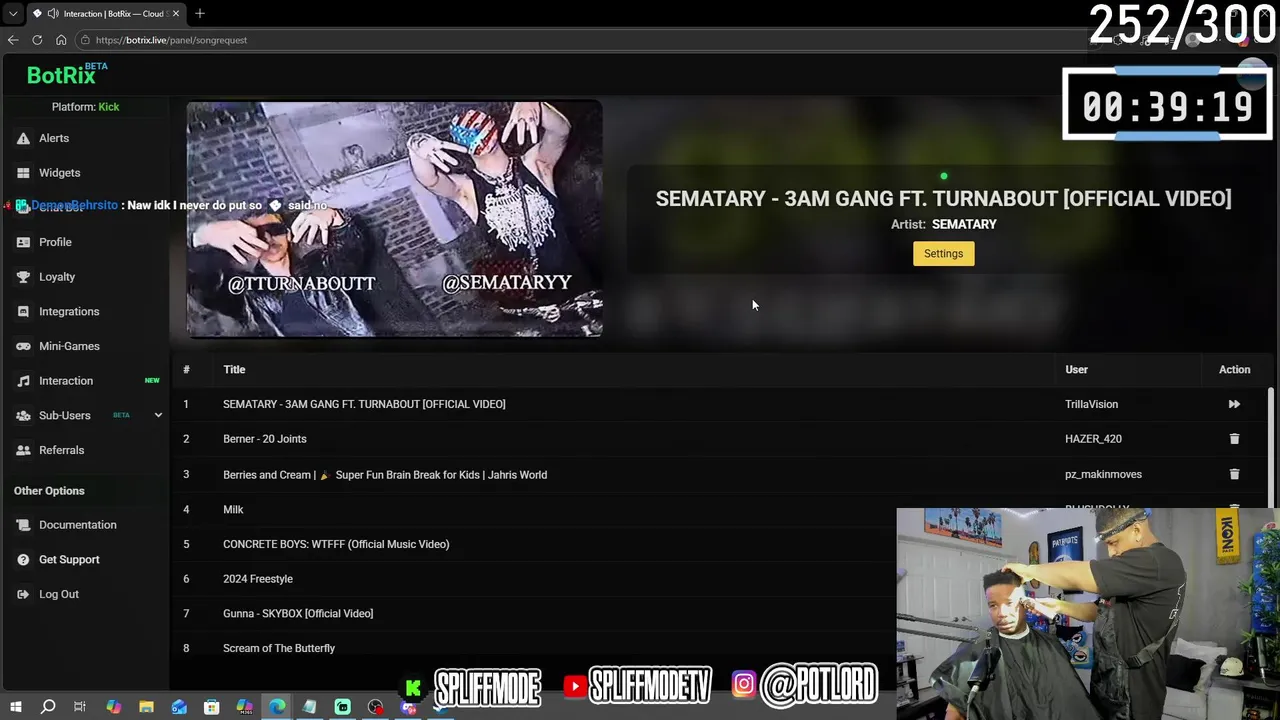Image resolution: width=1280 pixels, height=720 pixels.
Task: Go to Loyalty page
Action: [57, 277]
